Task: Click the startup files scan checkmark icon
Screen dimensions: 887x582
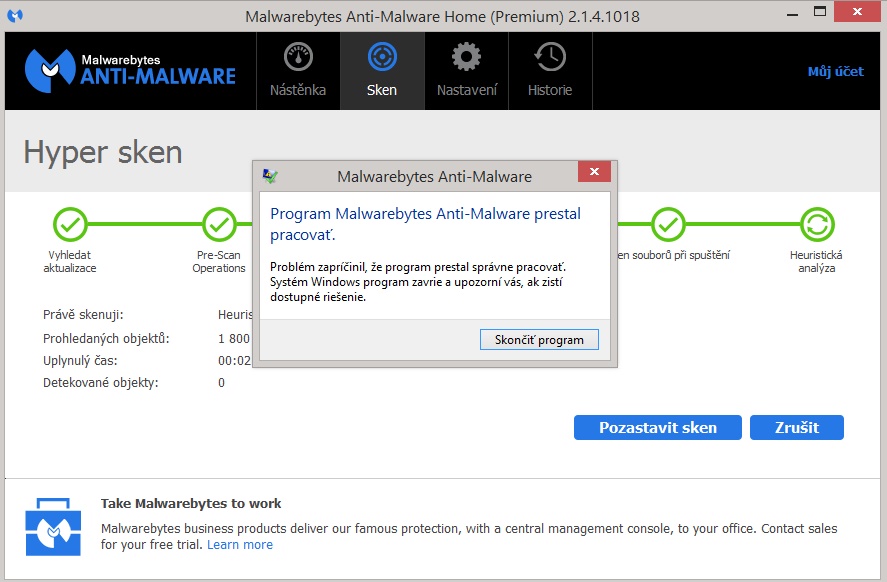Action: point(668,225)
